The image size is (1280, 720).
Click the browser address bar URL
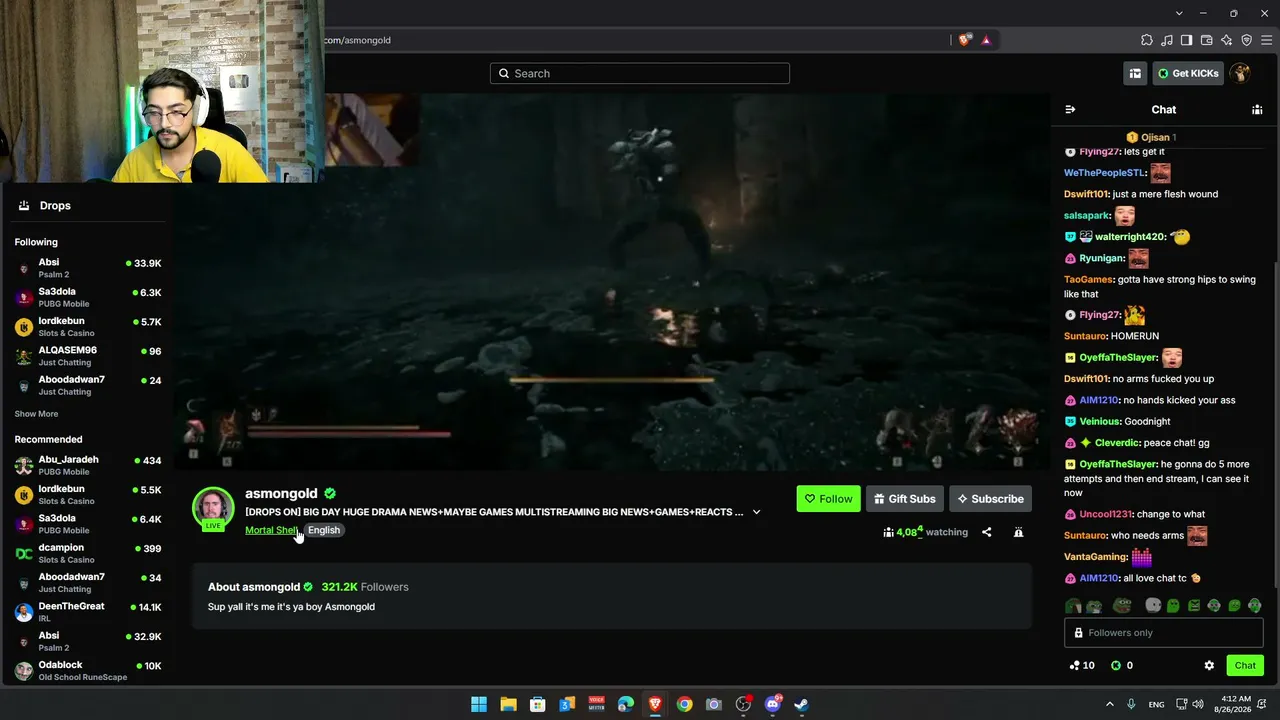[x=357, y=40]
